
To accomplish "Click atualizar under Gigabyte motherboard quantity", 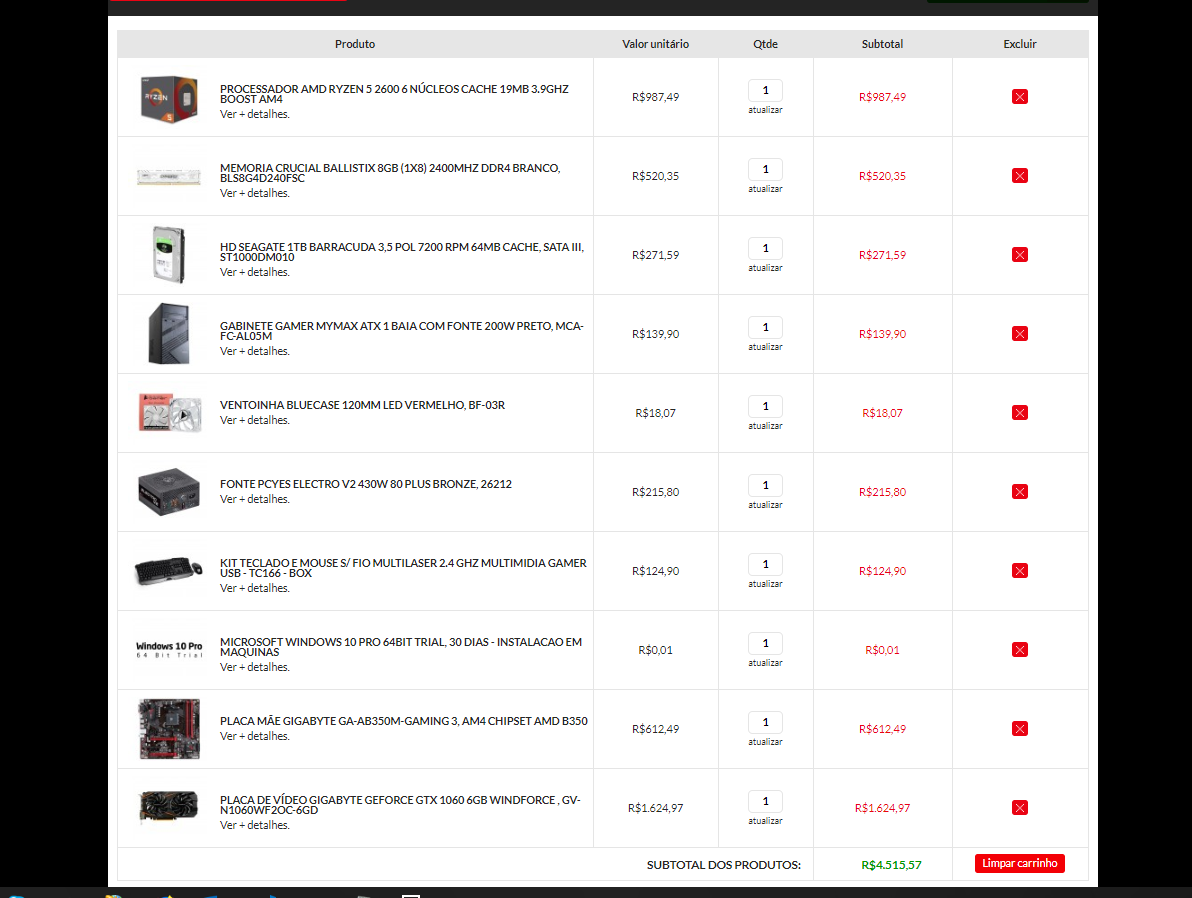I will click(766, 743).
